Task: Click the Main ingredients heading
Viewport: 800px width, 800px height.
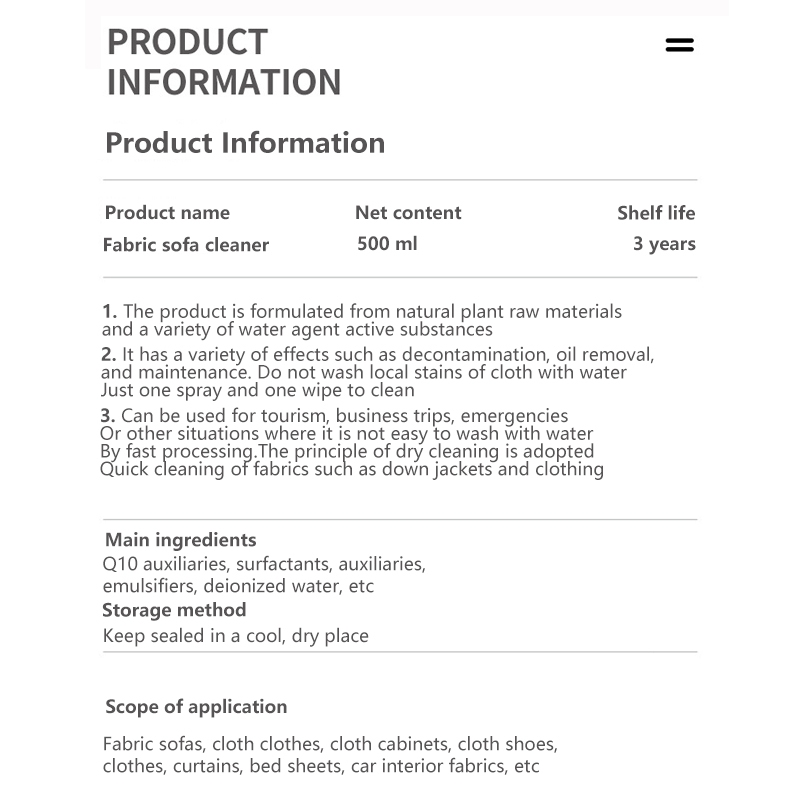Action: (x=181, y=540)
